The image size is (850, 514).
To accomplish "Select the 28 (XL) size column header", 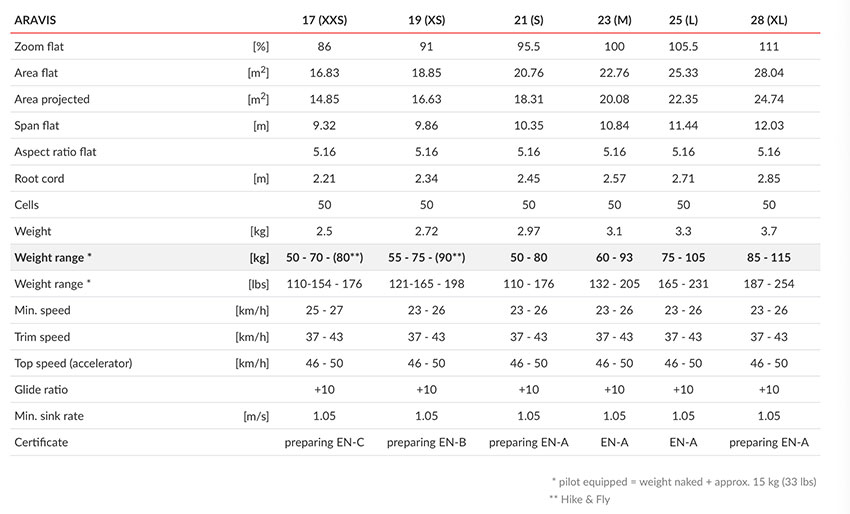I will coord(769,20).
